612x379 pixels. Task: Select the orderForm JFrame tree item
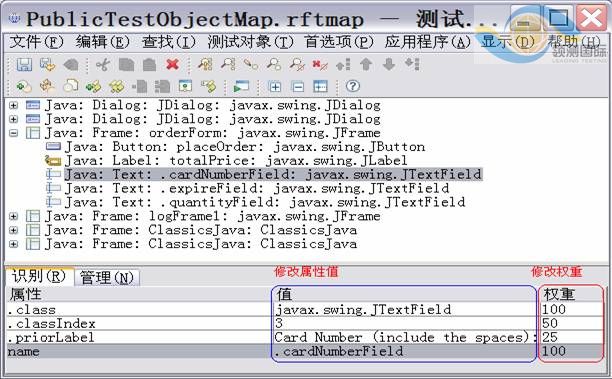click(212, 133)
